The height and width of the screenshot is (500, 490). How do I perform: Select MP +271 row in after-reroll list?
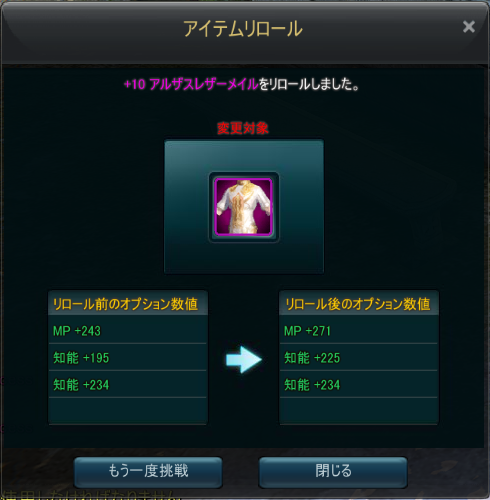(359, 330)
